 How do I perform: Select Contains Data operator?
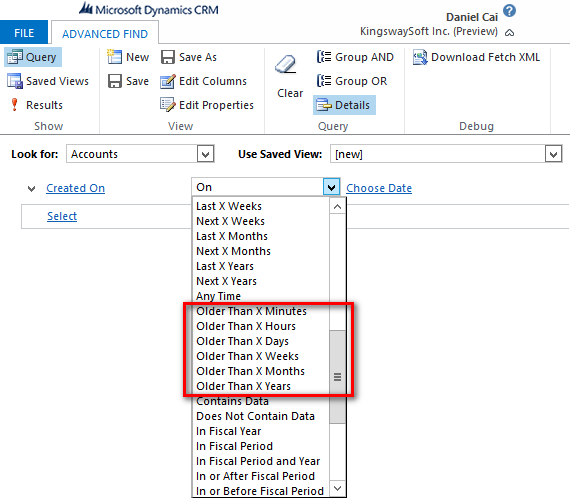261,401
